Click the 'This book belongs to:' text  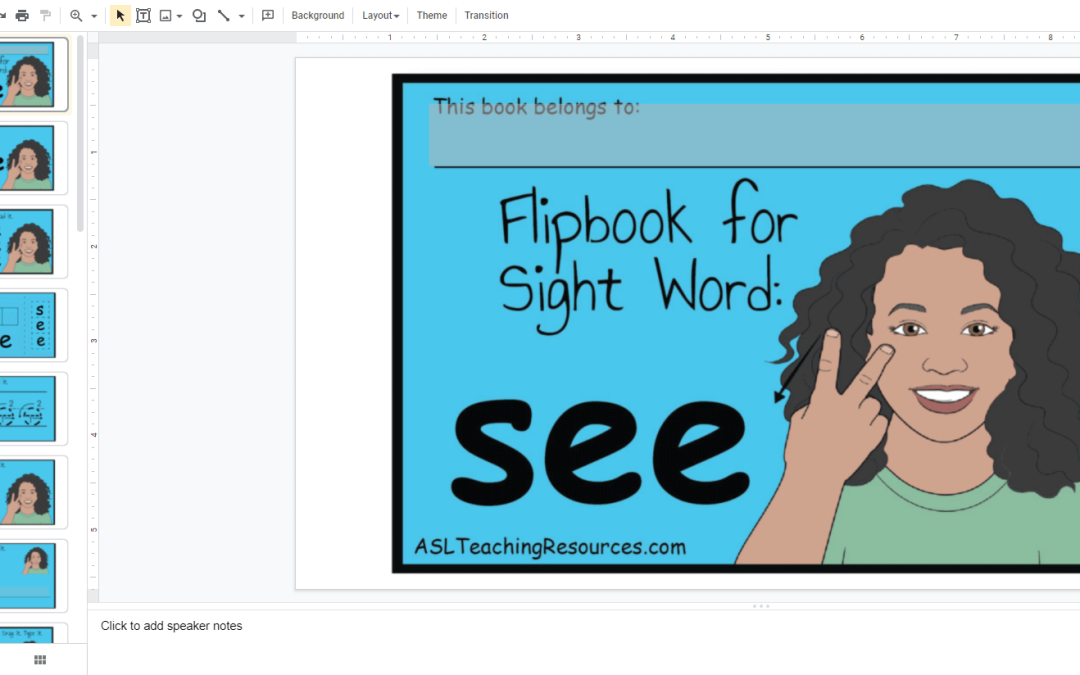536,107
